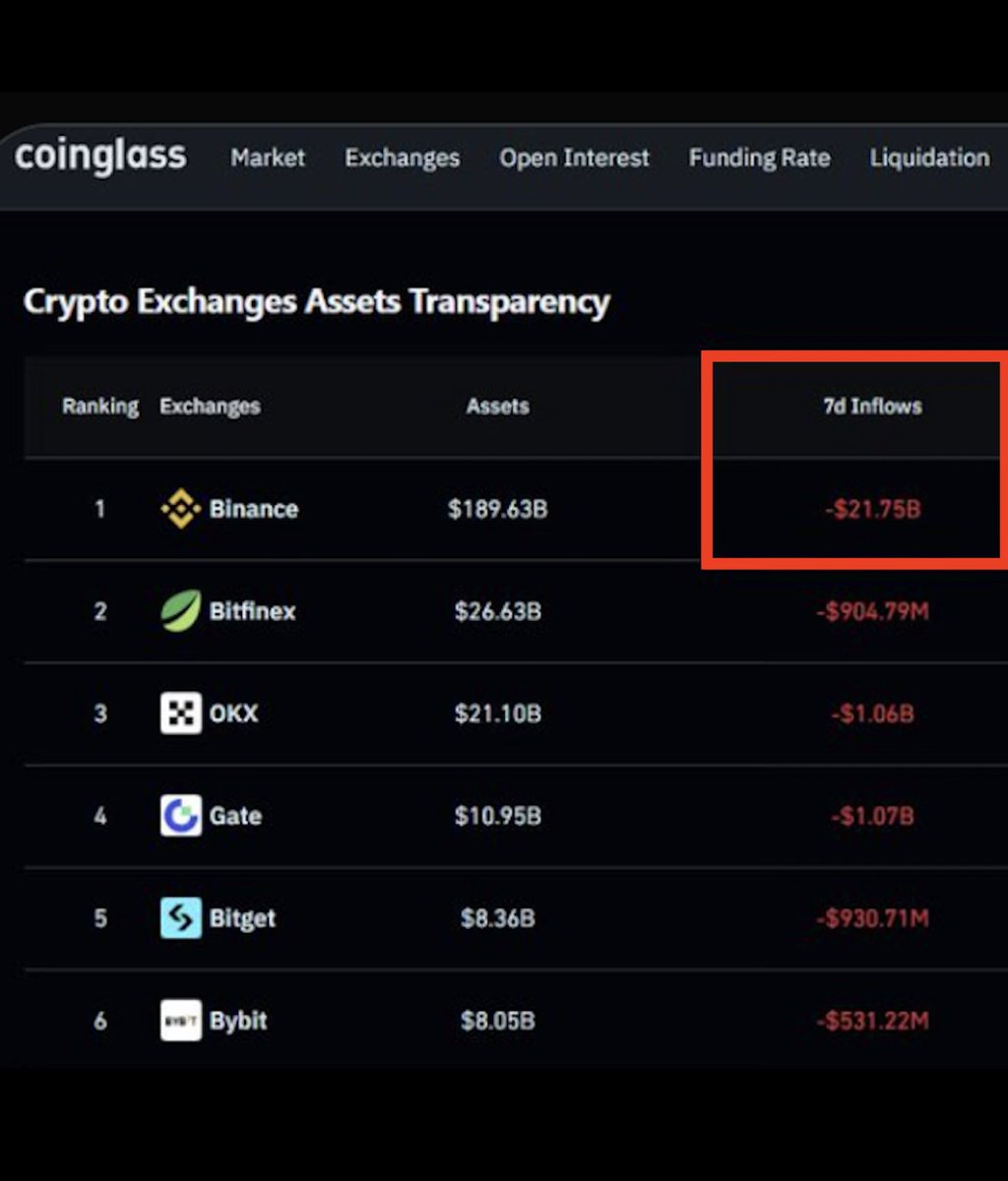The width and height of the screenshot is (1008, 1181).
Task: Click the Bitfinex leaf logo icon
Action: coord(180,611)
